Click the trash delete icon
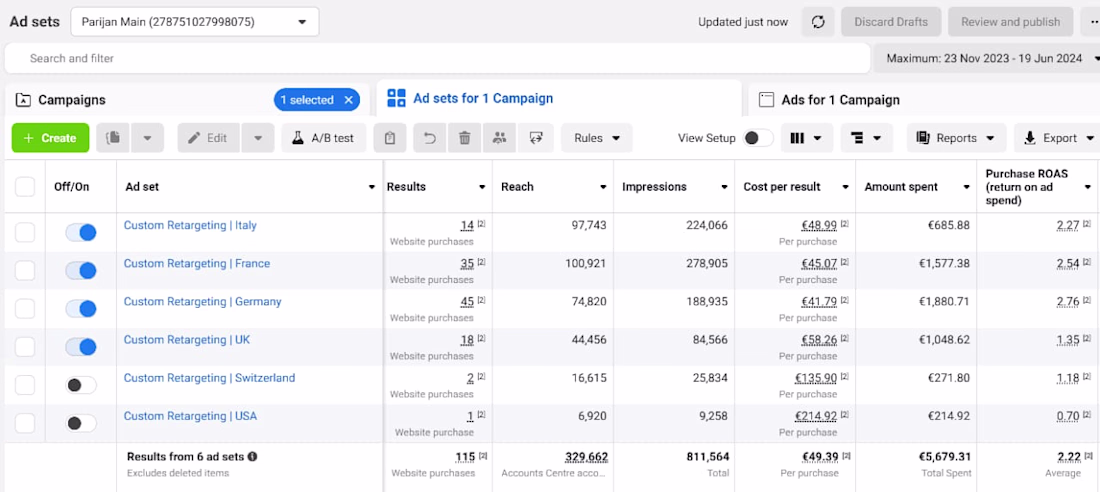This screenshot has height=492, width=1100. point(464,138)
